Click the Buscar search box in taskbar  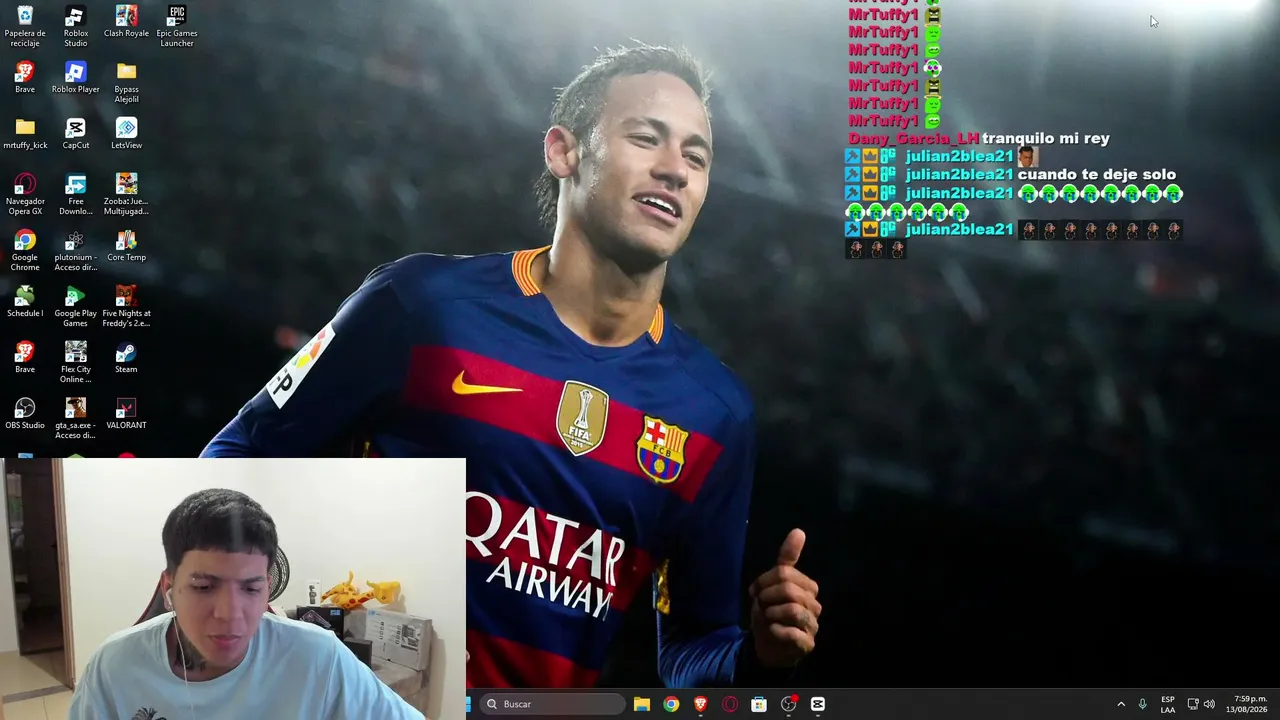coord(552,704)
